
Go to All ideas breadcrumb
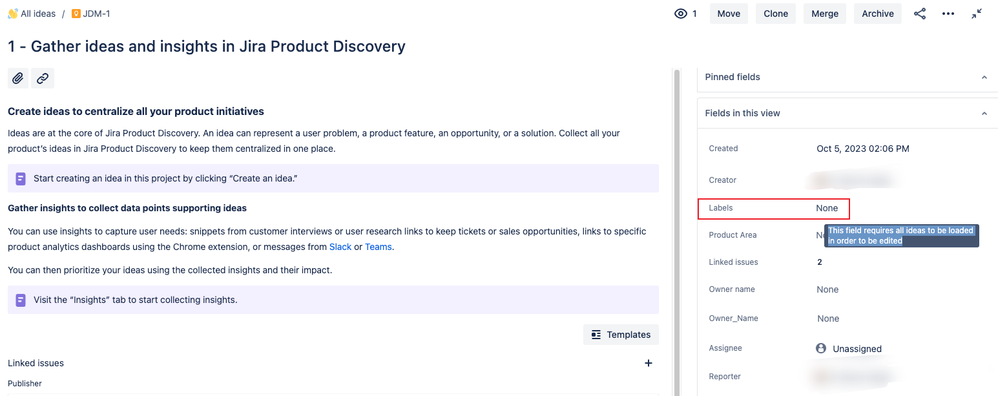tap(32, 13)
